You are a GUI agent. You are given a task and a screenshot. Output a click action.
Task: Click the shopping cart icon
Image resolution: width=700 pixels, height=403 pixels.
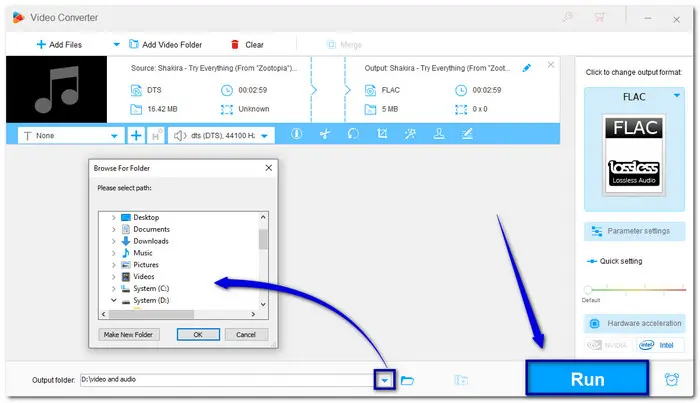(600, 17)
